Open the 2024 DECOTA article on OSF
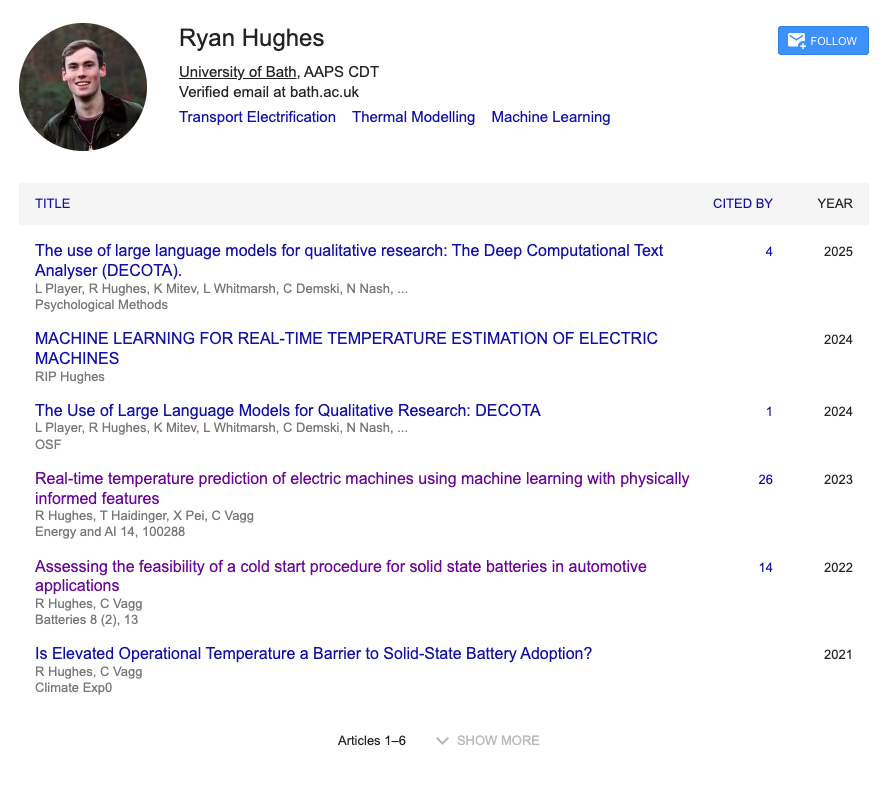 click(x=287, y=410)
